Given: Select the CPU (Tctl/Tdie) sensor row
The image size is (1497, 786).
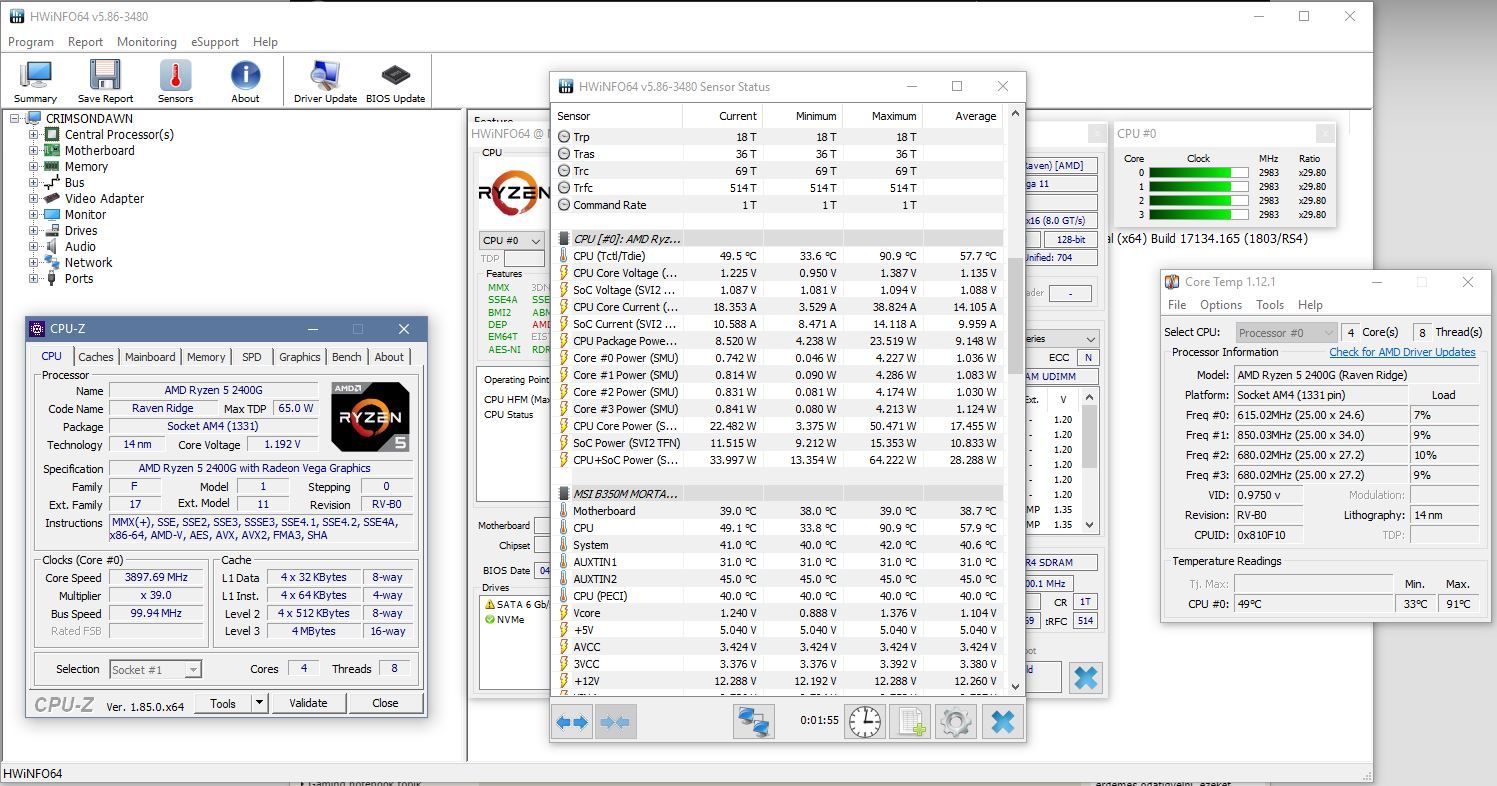Looking at the screenshot, I should tap(778, 256).
